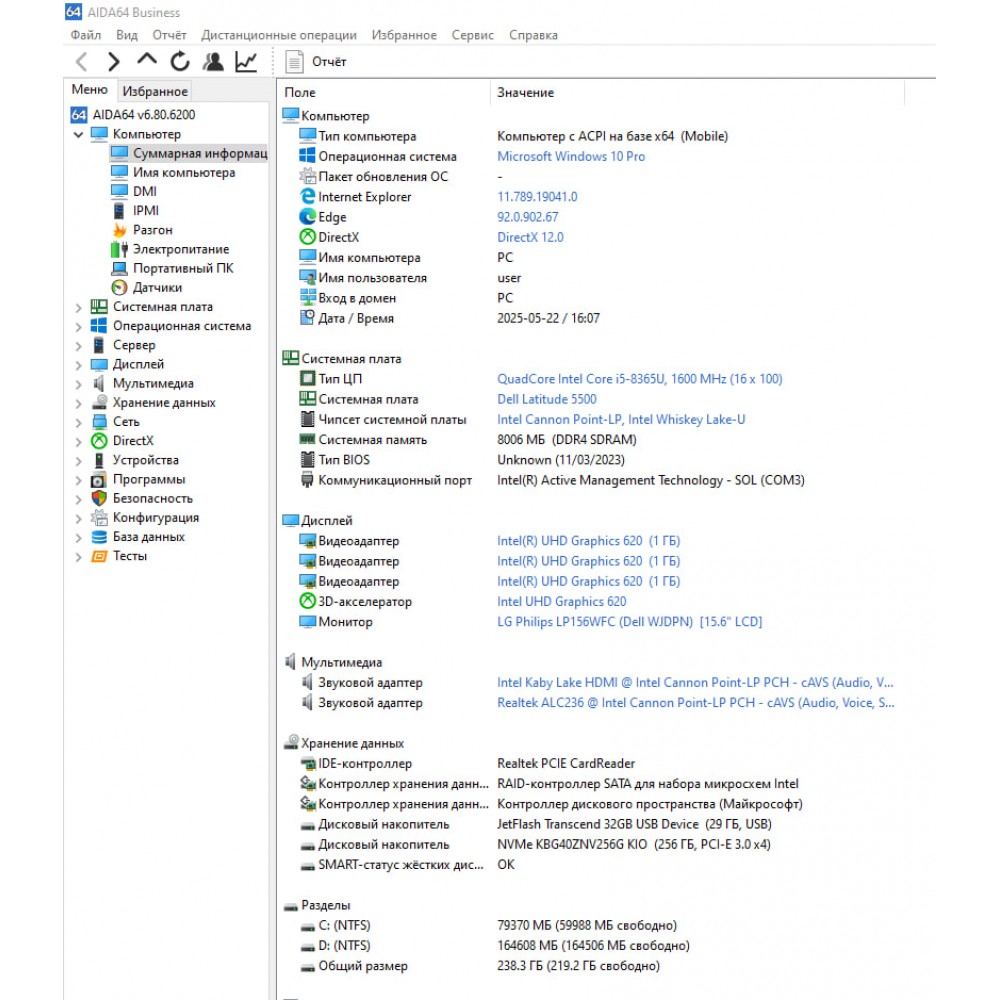
Task: Expand the Мультимедиа tree node
Action: click(78, 384)
